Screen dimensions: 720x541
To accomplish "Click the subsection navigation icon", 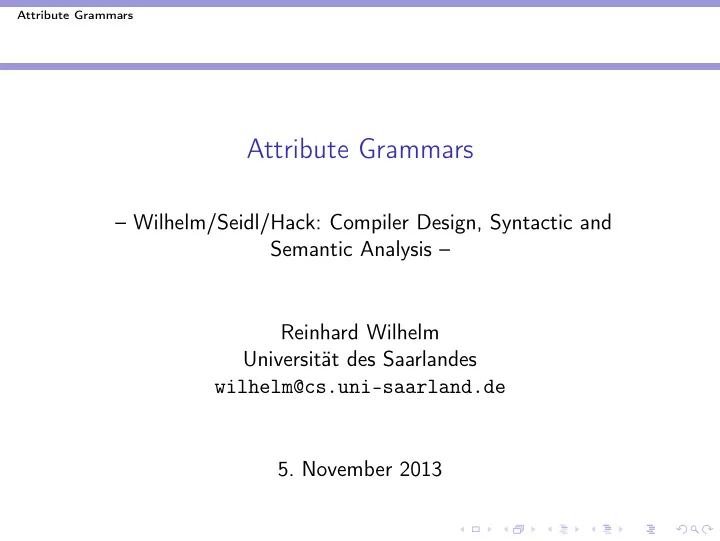I will coord(564,529).
